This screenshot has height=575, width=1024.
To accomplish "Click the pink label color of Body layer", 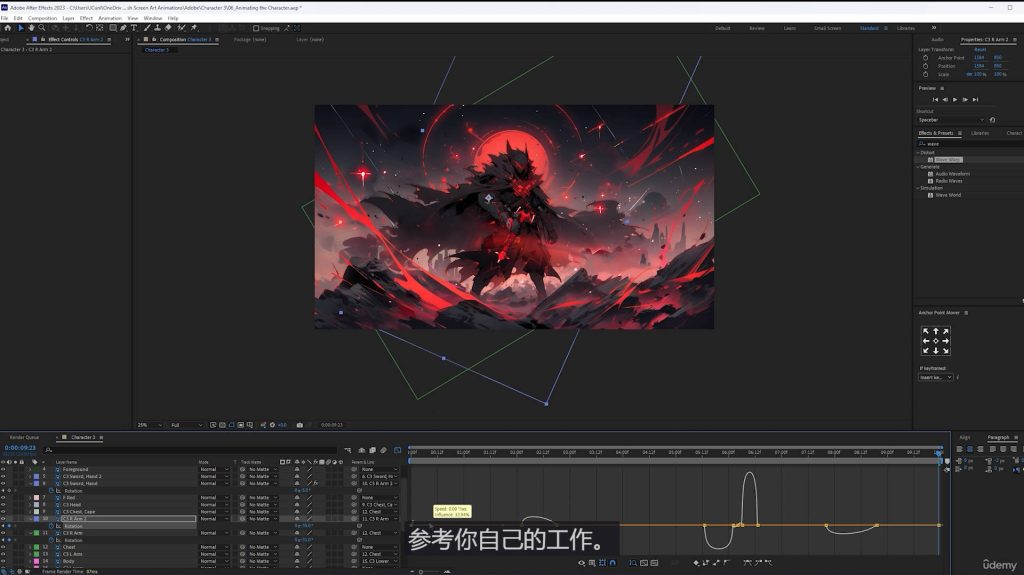I will coord(37,561).
